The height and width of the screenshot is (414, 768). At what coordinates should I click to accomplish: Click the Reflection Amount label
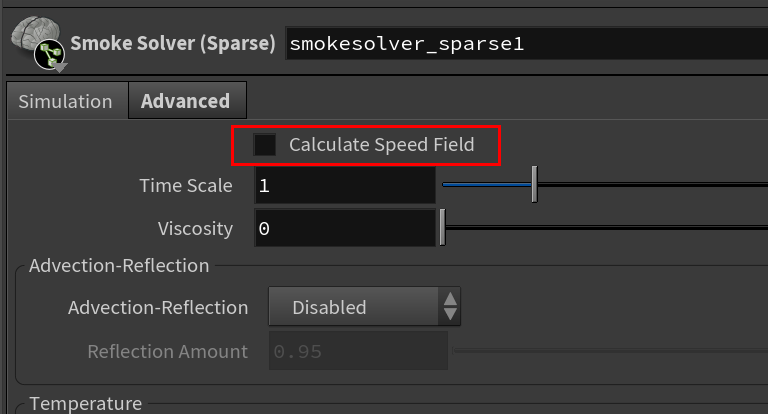point(168,352)
